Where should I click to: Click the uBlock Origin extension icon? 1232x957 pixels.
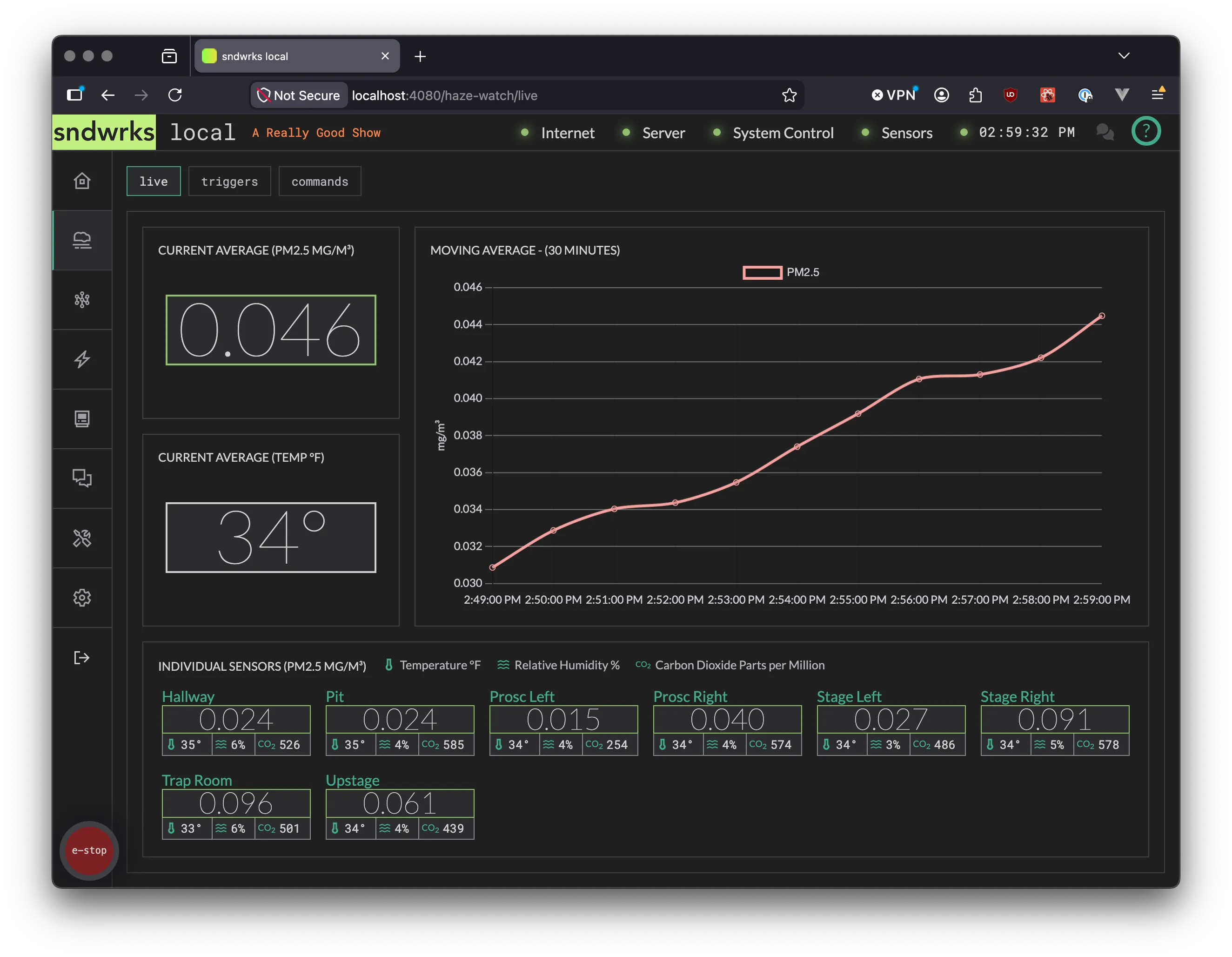[1011, 95]
